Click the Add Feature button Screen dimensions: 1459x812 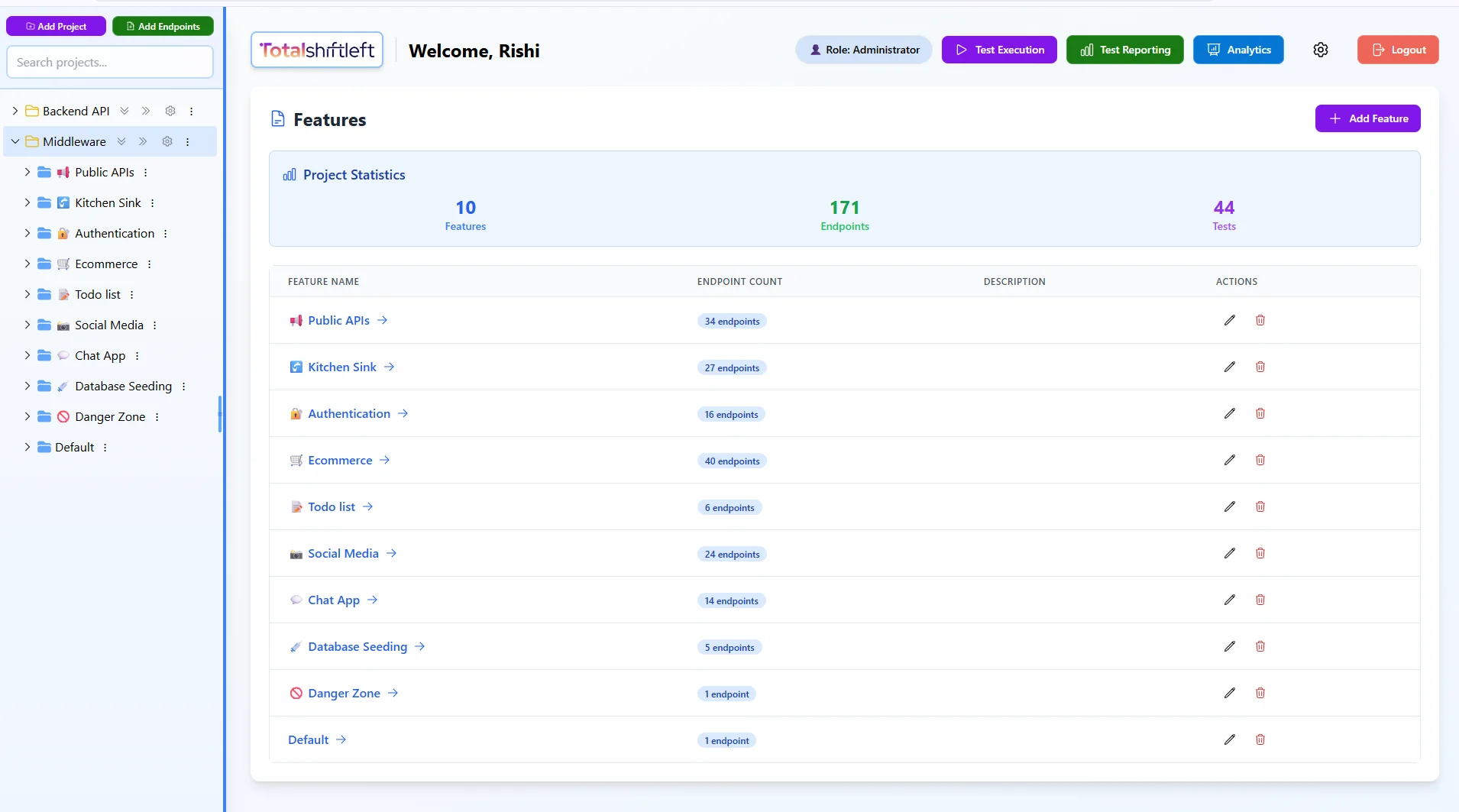pos(1367,118)
